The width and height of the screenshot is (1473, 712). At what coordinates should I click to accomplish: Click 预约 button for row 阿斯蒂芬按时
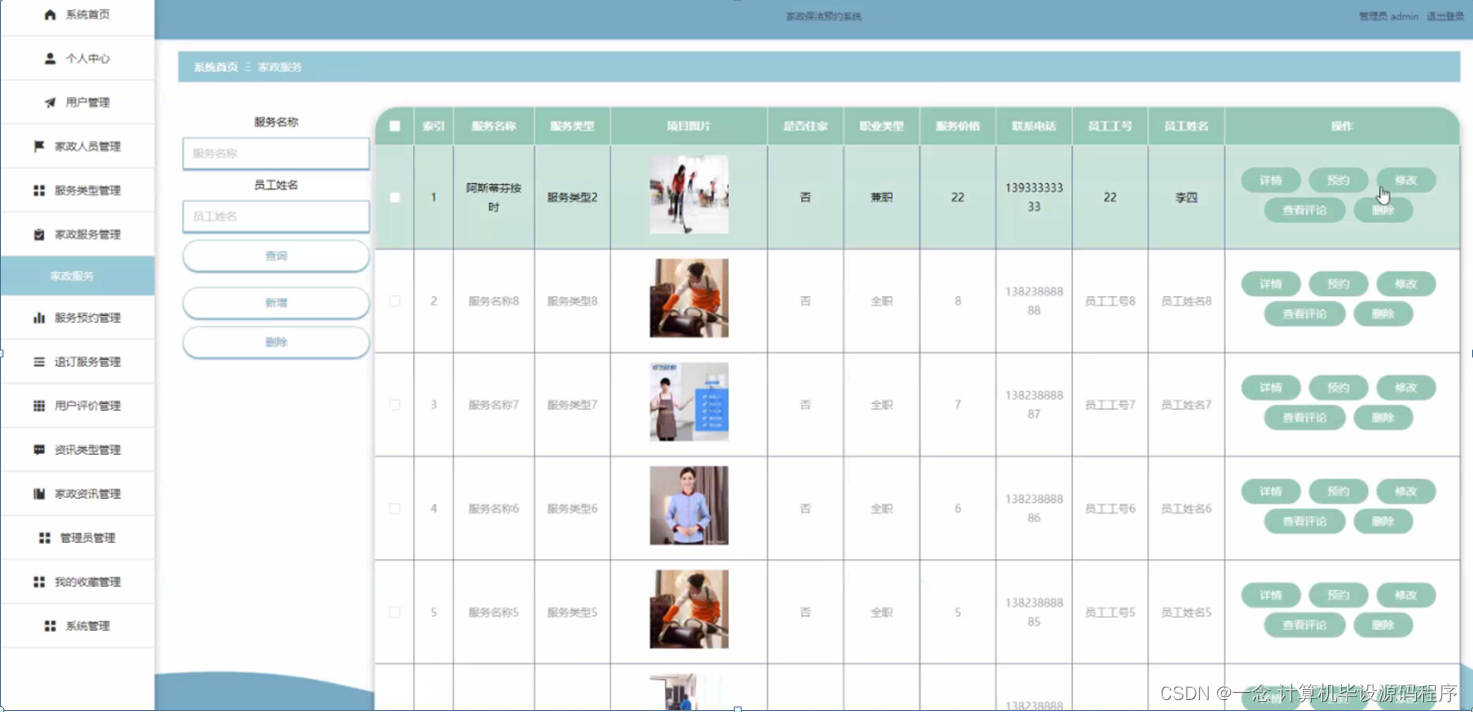point(1339,180)
